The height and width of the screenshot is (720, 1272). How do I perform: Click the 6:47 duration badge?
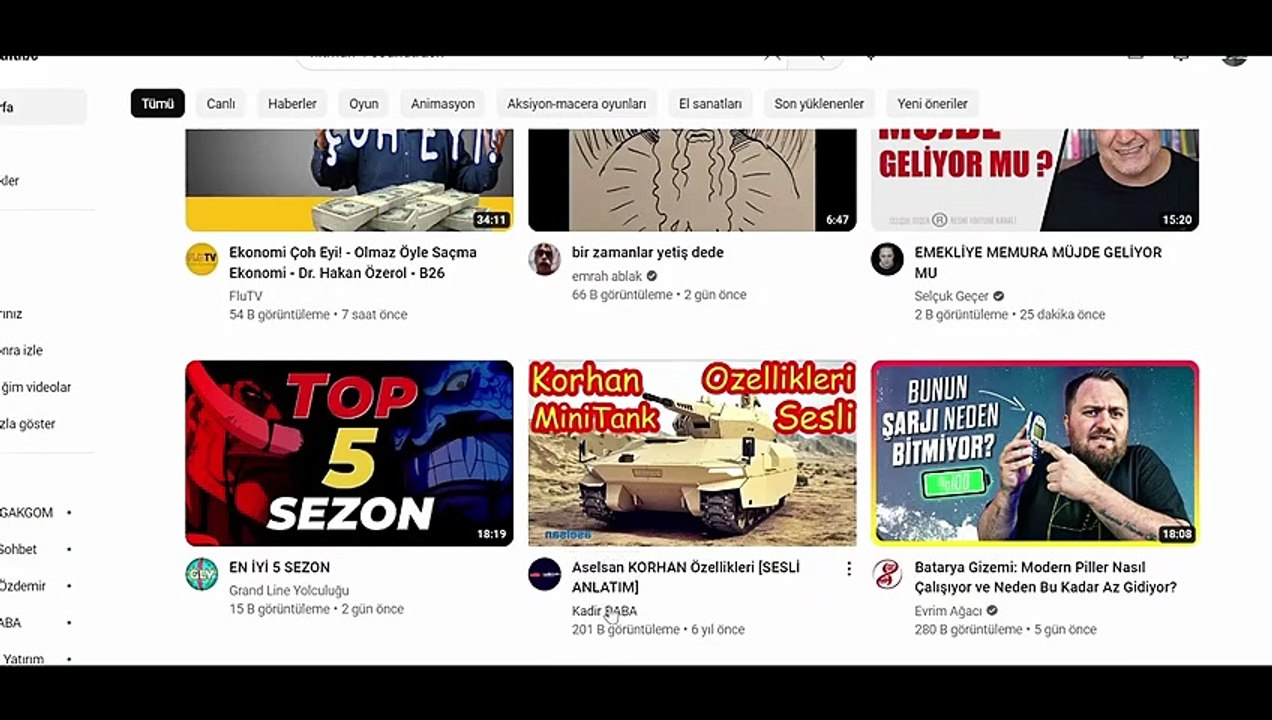pyautogui.click(x=837, y=219)
